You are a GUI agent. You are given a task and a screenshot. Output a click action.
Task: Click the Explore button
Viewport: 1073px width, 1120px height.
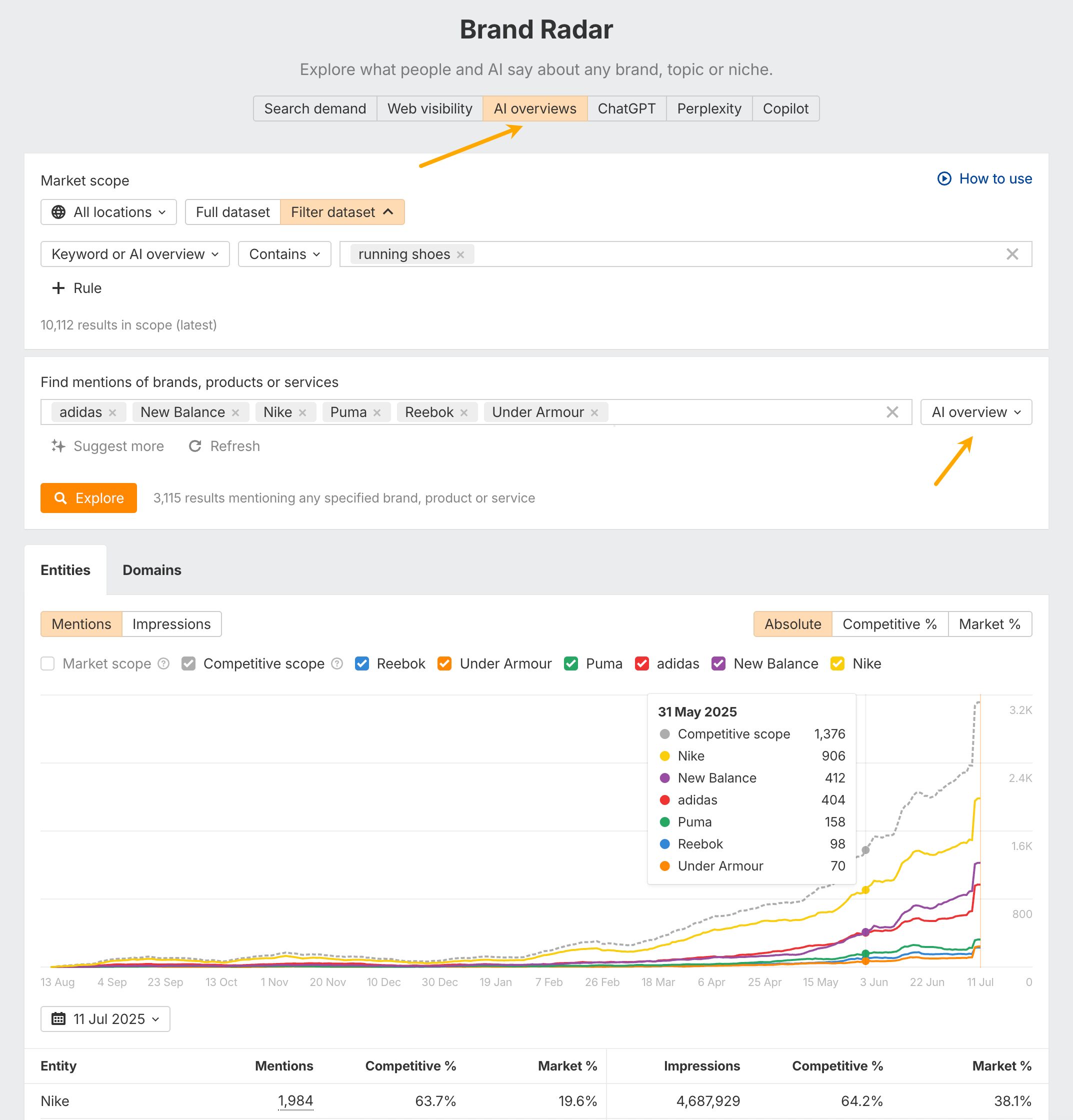click(x=88, y=497)
